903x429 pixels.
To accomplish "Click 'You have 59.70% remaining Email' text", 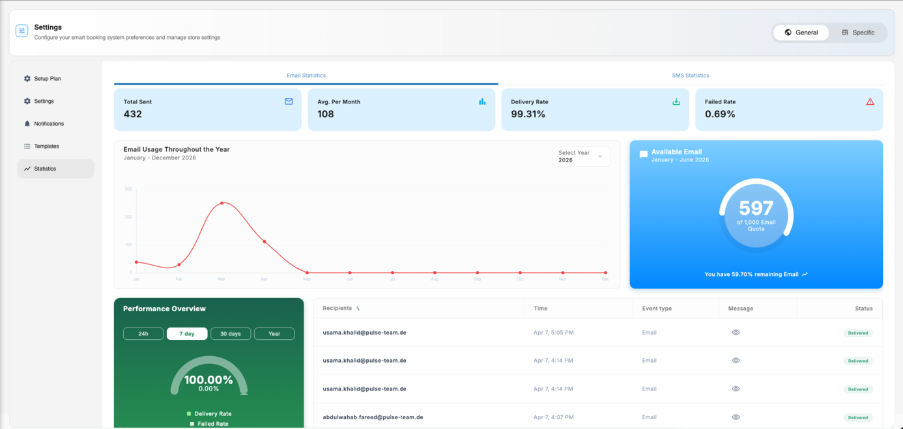I will [751, 275].
